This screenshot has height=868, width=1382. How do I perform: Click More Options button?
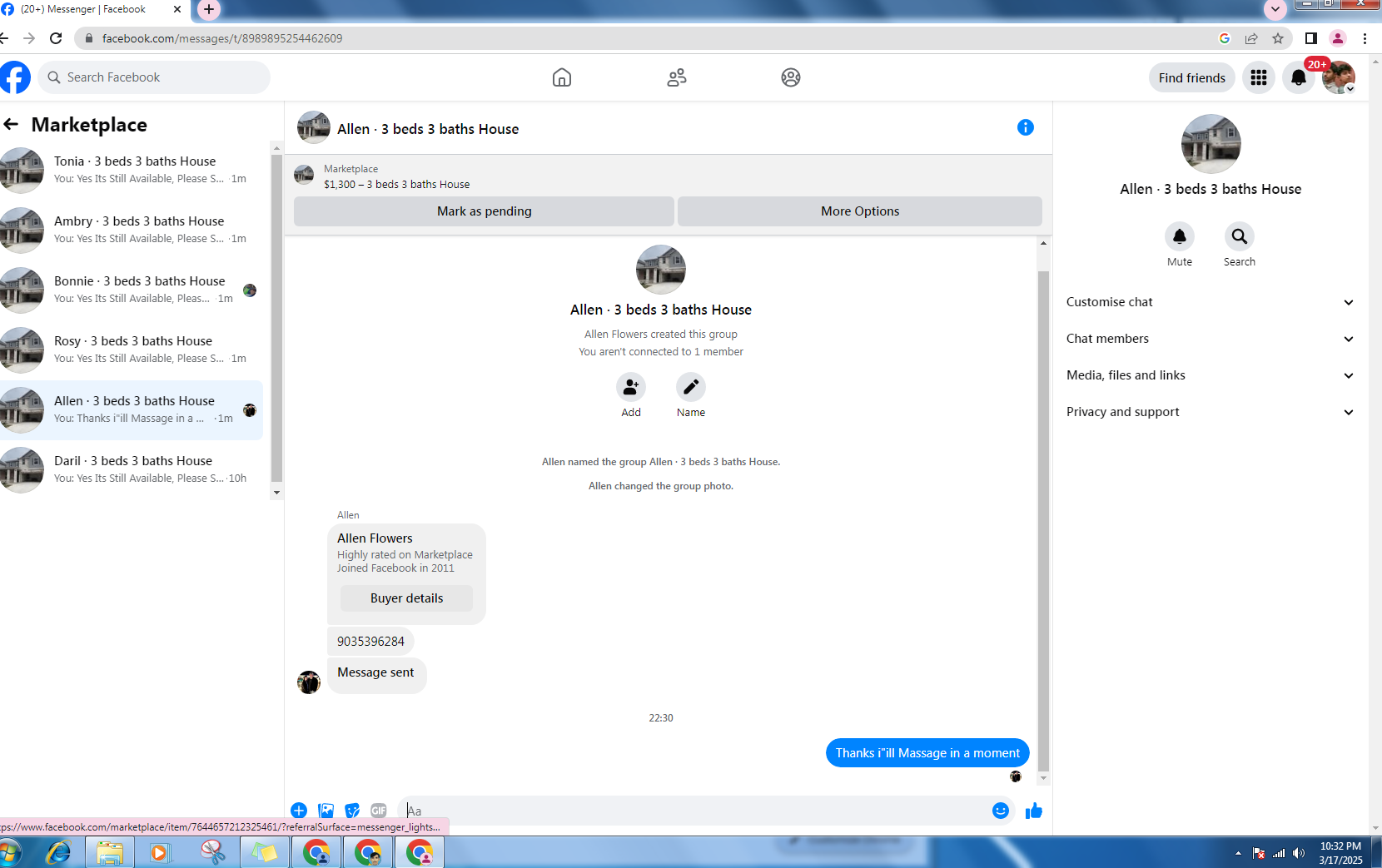(860, 211)
